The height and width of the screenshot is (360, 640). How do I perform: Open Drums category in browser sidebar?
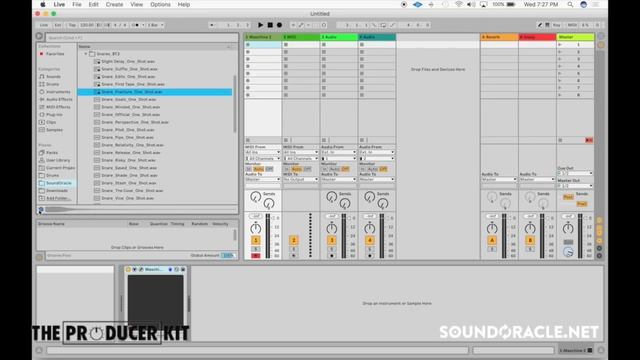(x=52, y=84)
